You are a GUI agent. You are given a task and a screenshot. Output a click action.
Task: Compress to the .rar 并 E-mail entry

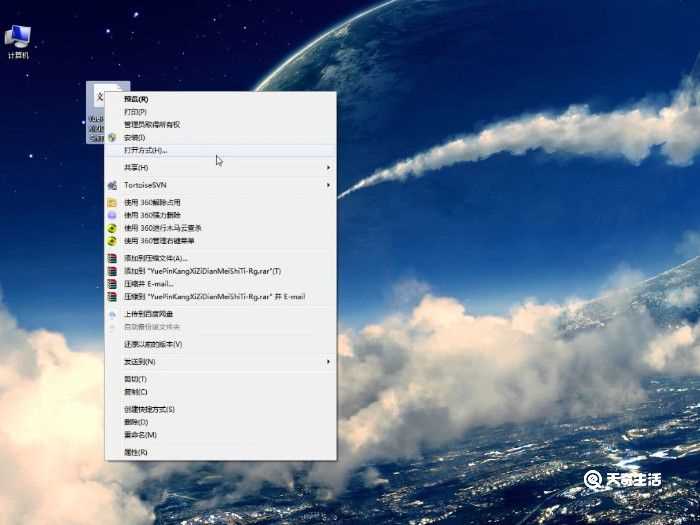coord(221,297)
